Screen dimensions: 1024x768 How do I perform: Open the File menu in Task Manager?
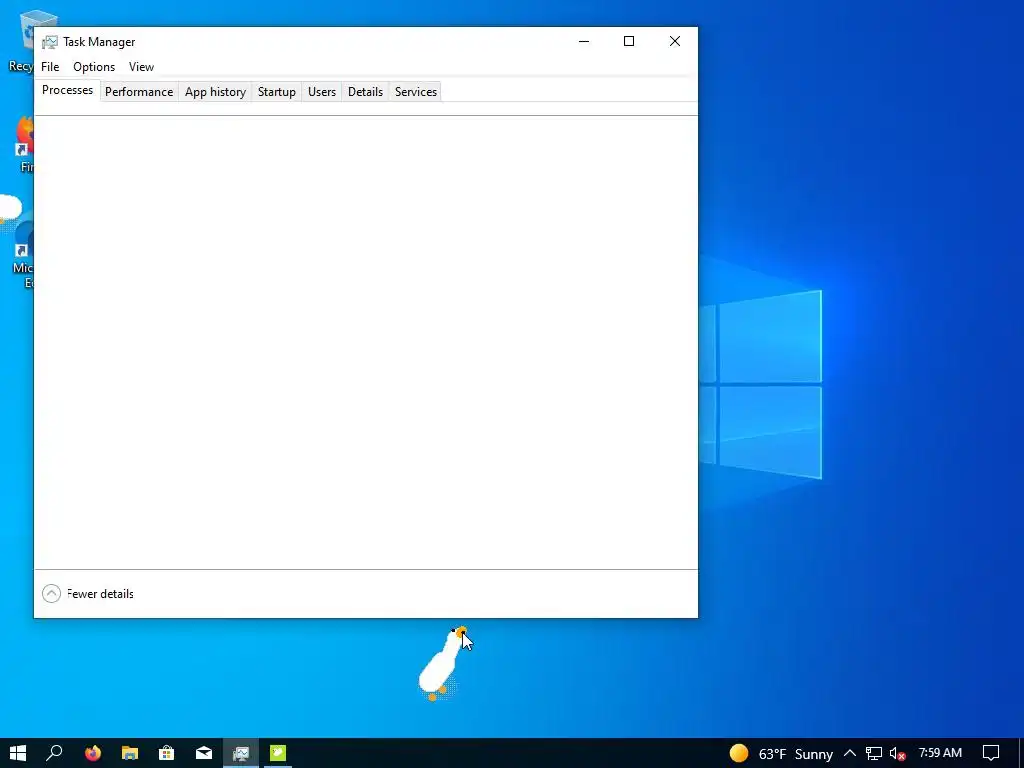[x=50, y=67]
